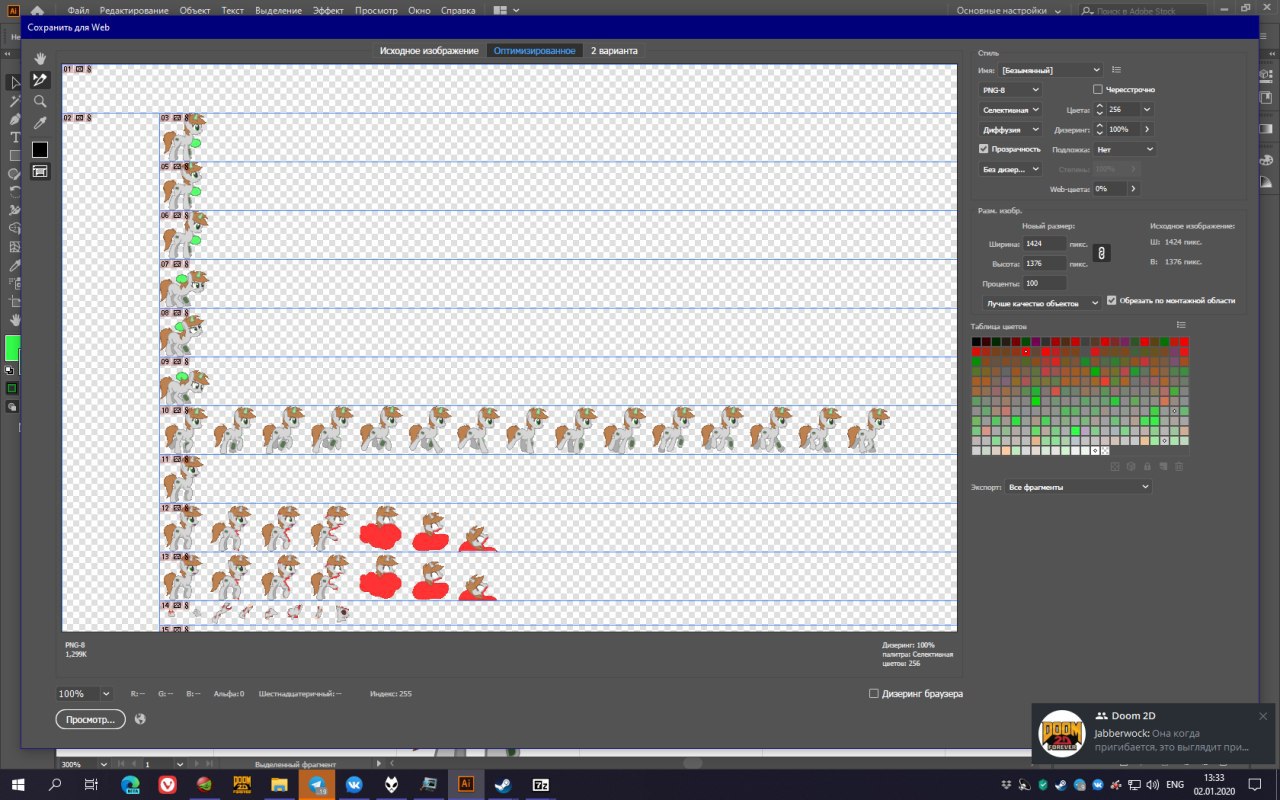Select the first black swatch in color table
The height and width of the screenshot is (800, 1280).
(x=976, y=342)
